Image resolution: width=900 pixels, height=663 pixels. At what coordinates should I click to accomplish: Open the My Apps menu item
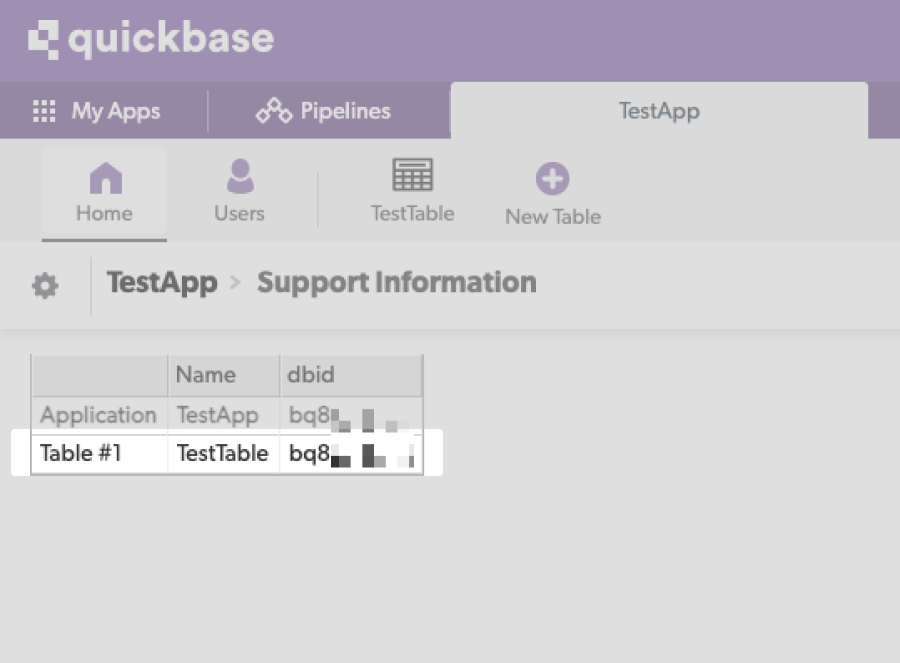tap(113, 111)
